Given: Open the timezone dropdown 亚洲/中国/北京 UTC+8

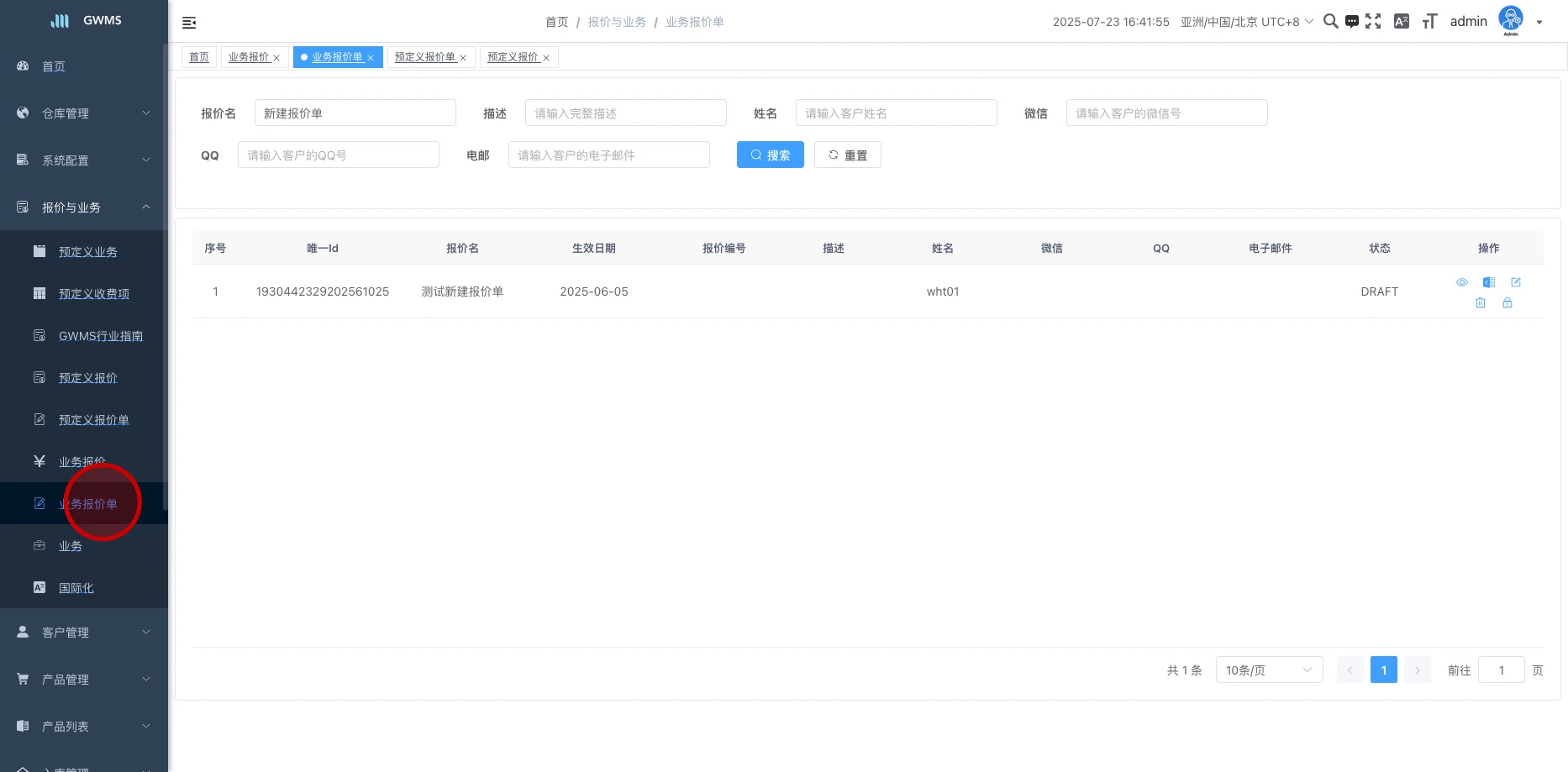Looking at the screenshot, I should pyautogui.click(x=1246, y=22).
